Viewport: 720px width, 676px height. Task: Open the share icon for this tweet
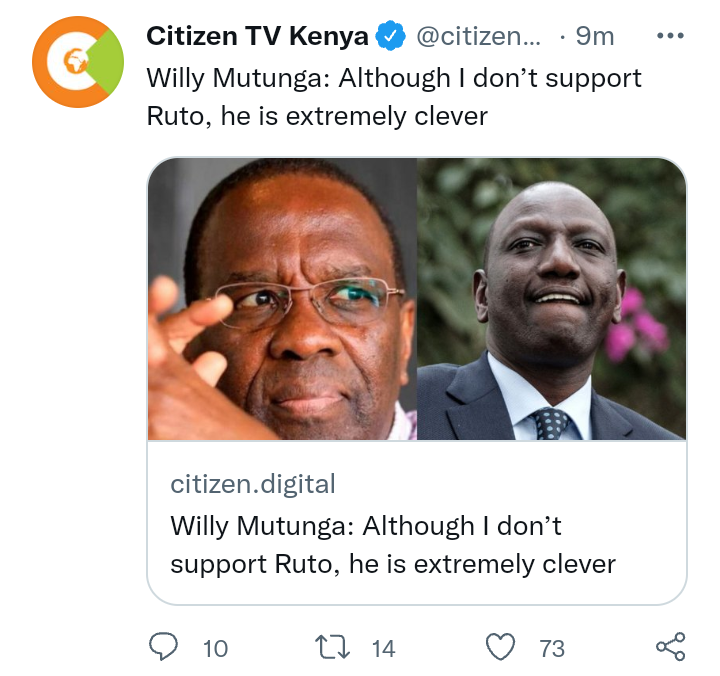point(670,647)
